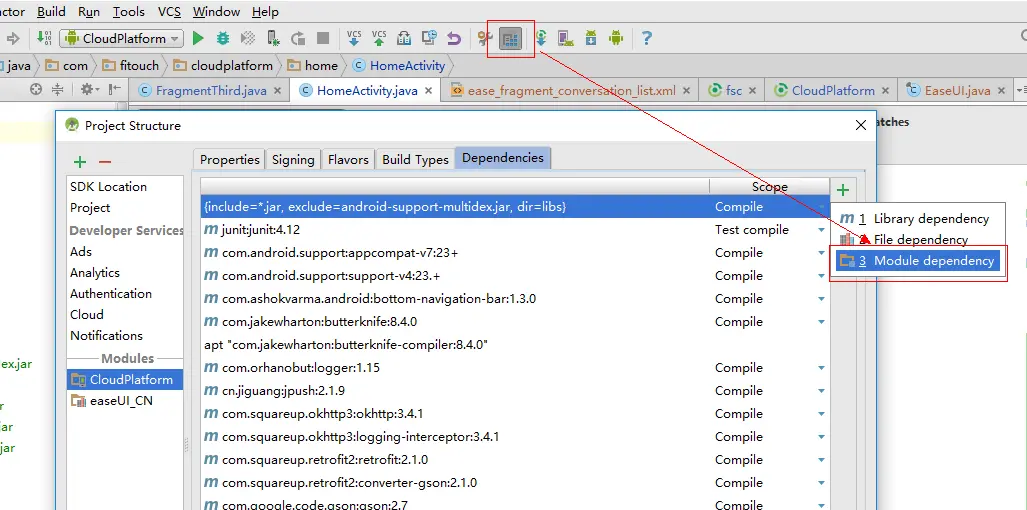This screenshot has height=510, width=1027.
Task: Open scope dropdown for junit:junit:4.12
Action: [x=821, y=230]
